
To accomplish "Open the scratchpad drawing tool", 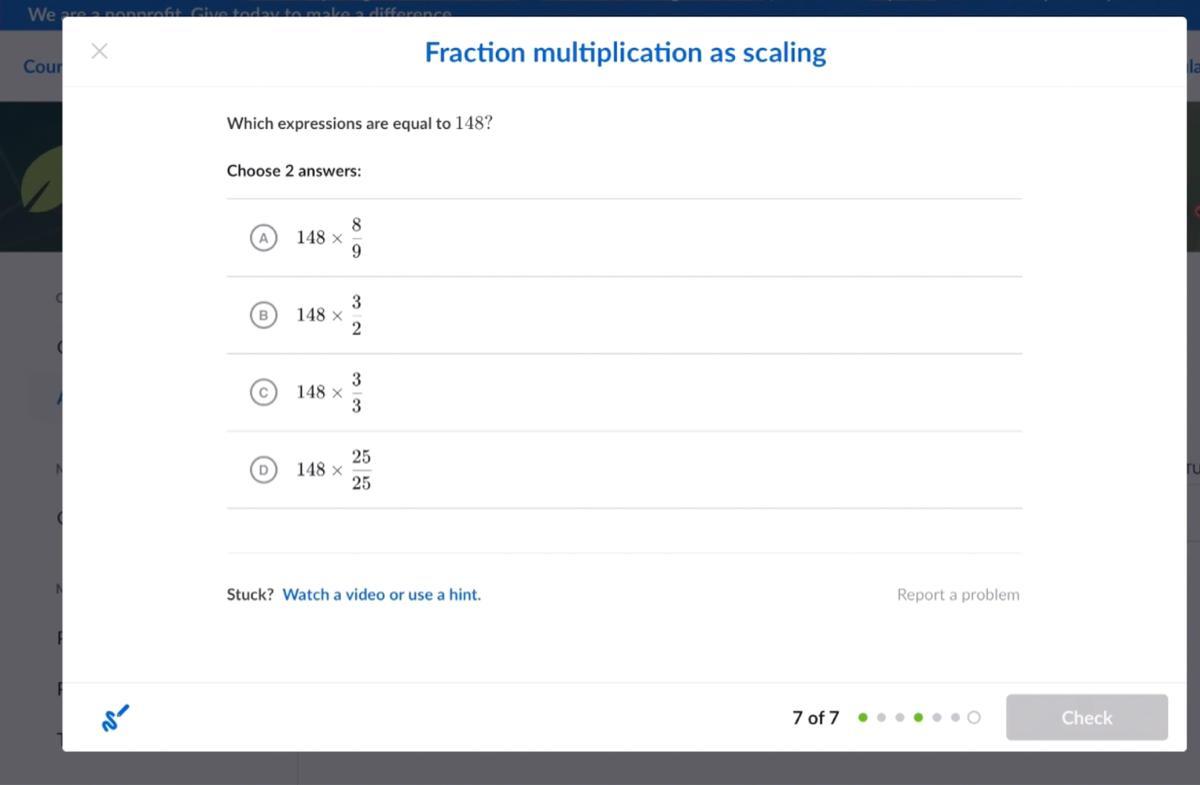I will pos(115,717).
